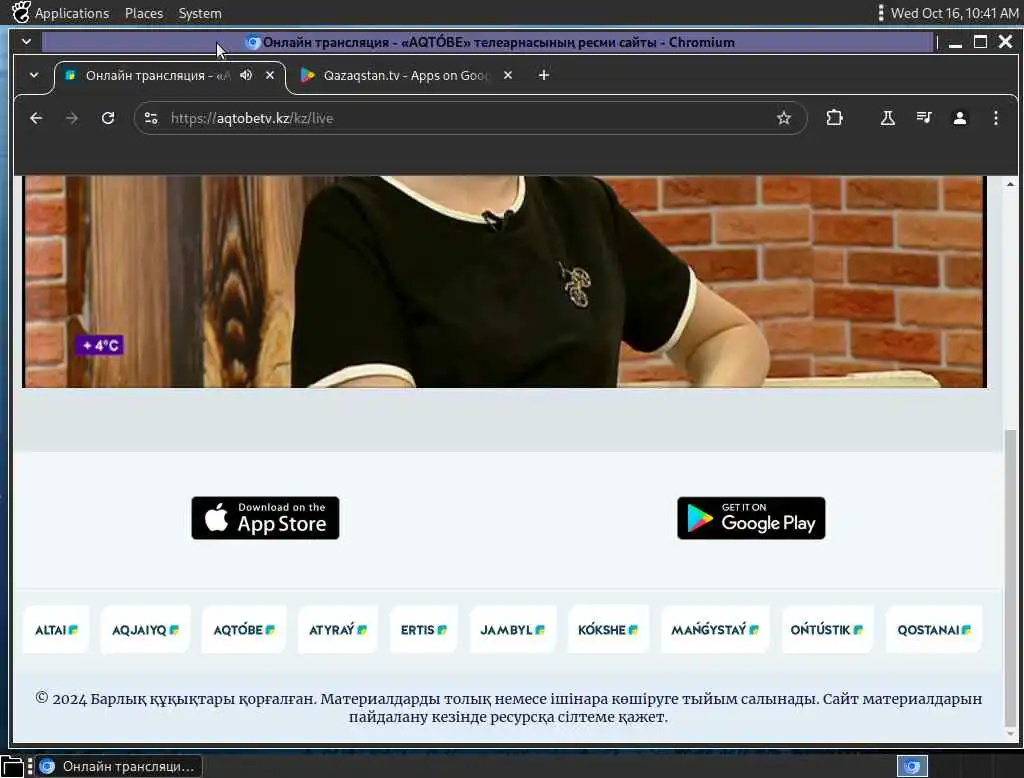1024x778 pixels.
Task: Open the MAŃǴYSTAÝ channel link
Action: coord(715,630)
